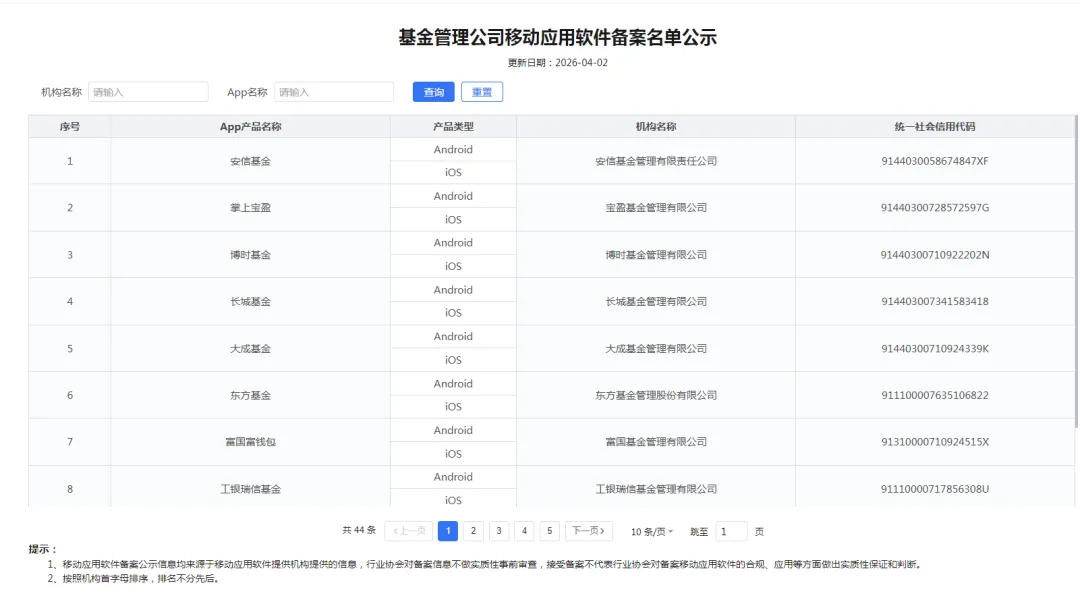The height and width of the screenshot is (600, 1080).
Task: Click 博时基金管理有限公司 institution cell
Action: (656, 255)
